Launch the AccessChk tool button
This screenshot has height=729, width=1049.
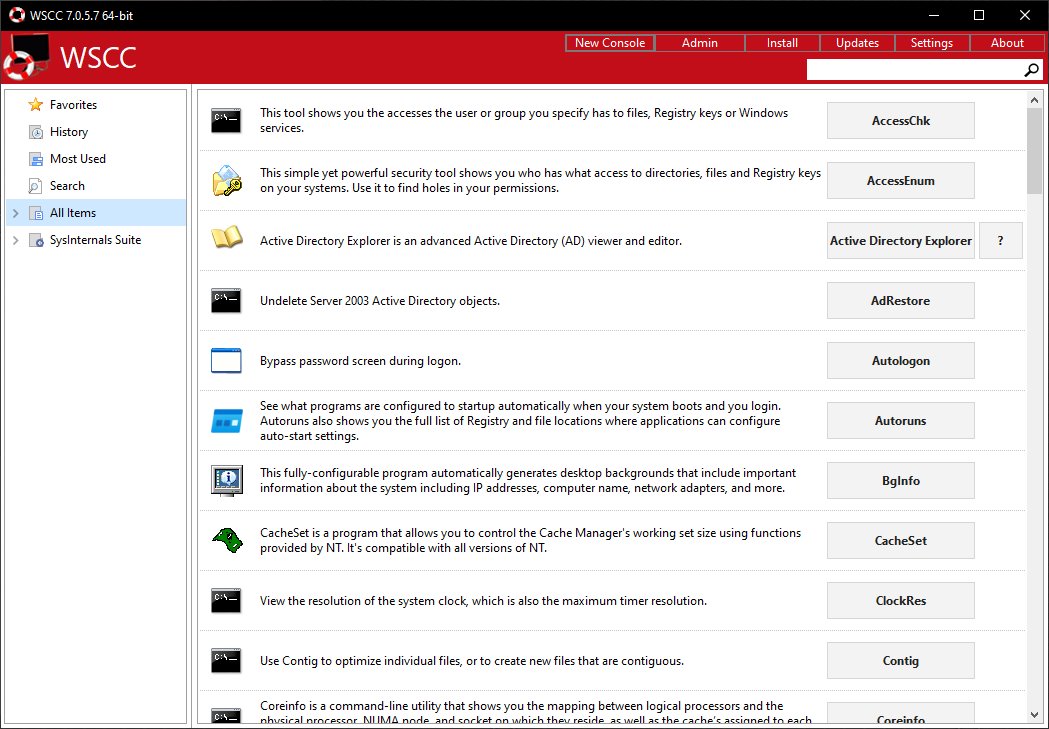pyautogui.click(x=900, y=120)
